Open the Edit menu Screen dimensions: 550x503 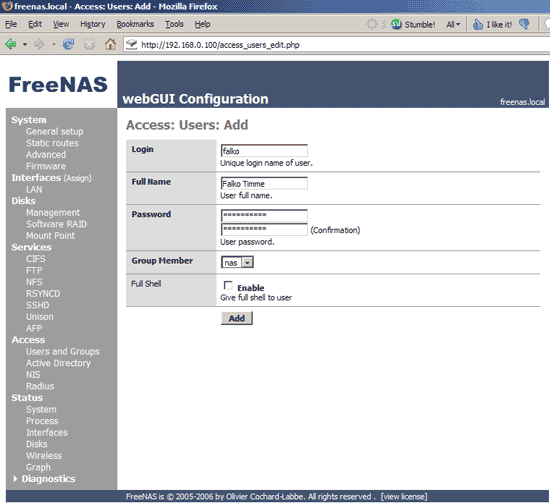coord(35,24)
